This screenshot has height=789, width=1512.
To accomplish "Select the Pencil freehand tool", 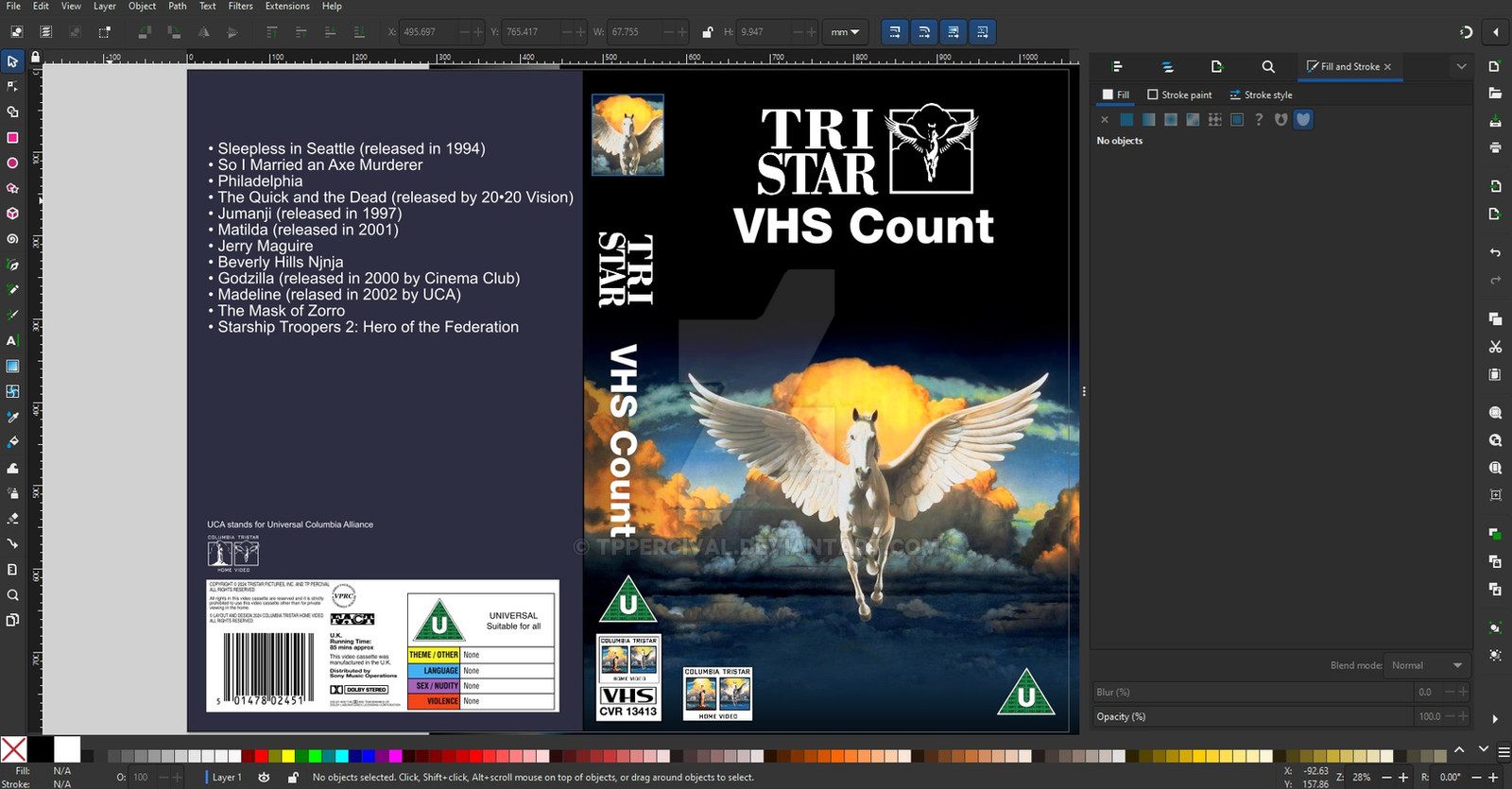I will [x=12, y=290].
